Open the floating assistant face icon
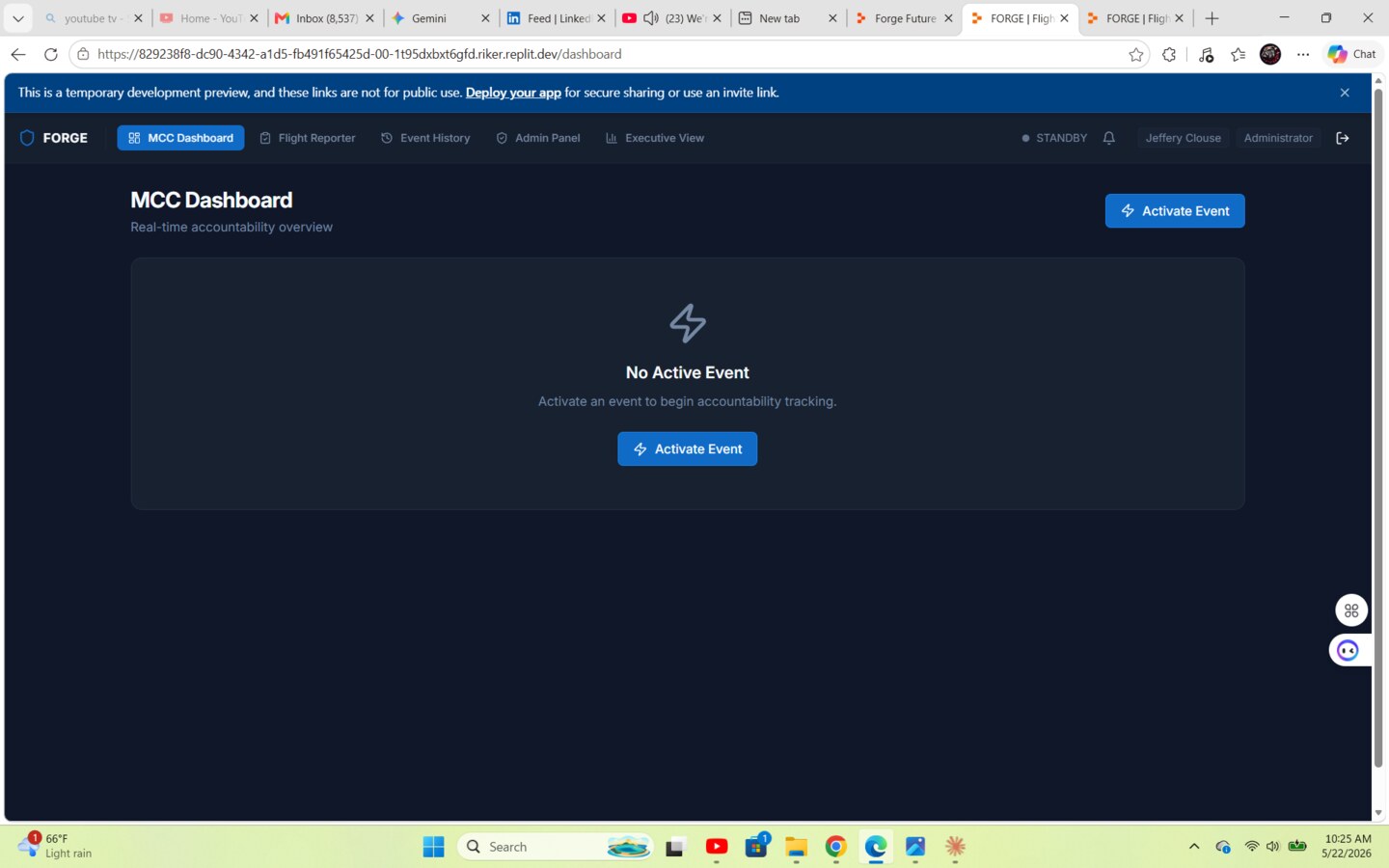 point(1348,650)
